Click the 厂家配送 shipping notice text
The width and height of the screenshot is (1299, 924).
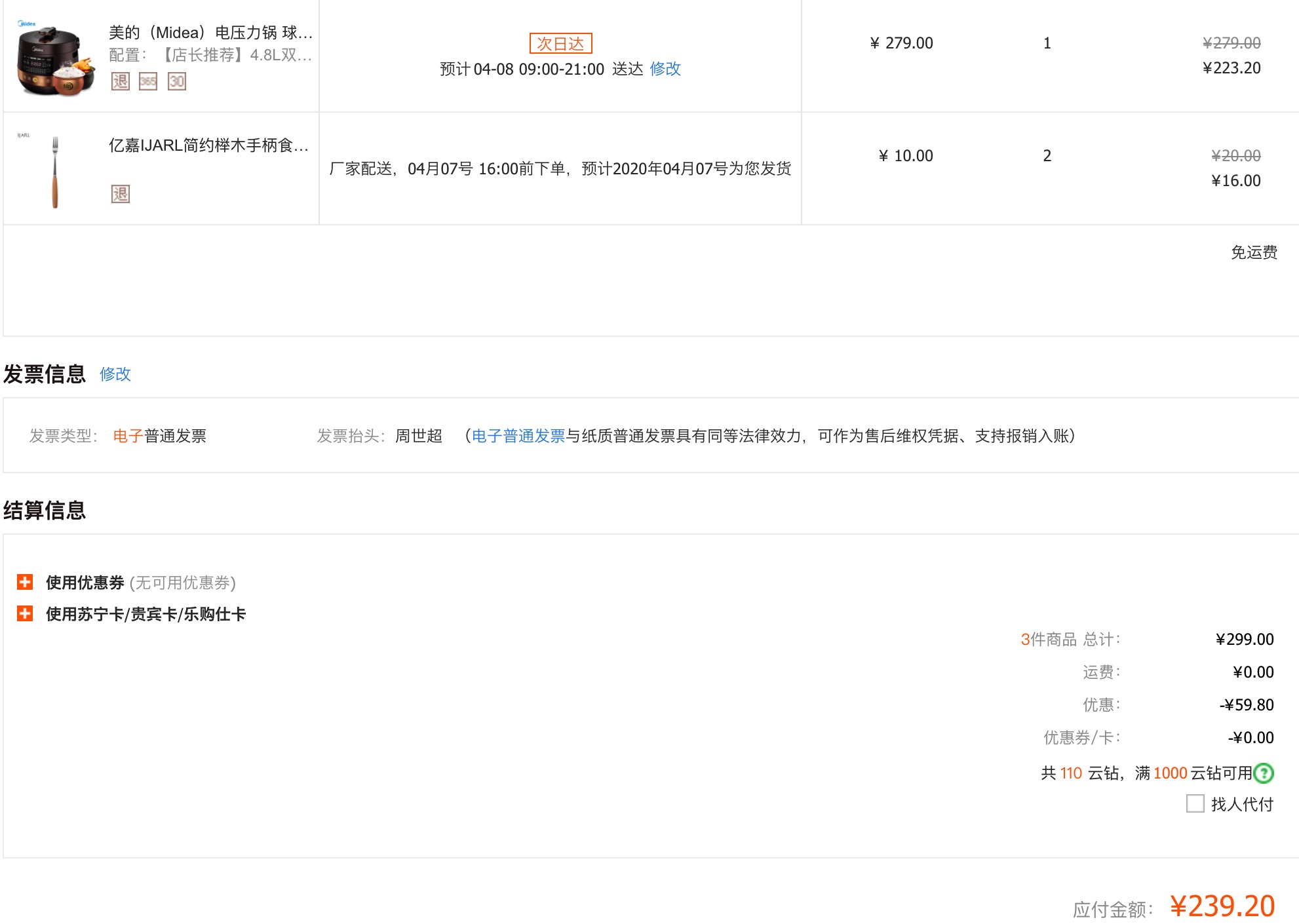(560, 169)
